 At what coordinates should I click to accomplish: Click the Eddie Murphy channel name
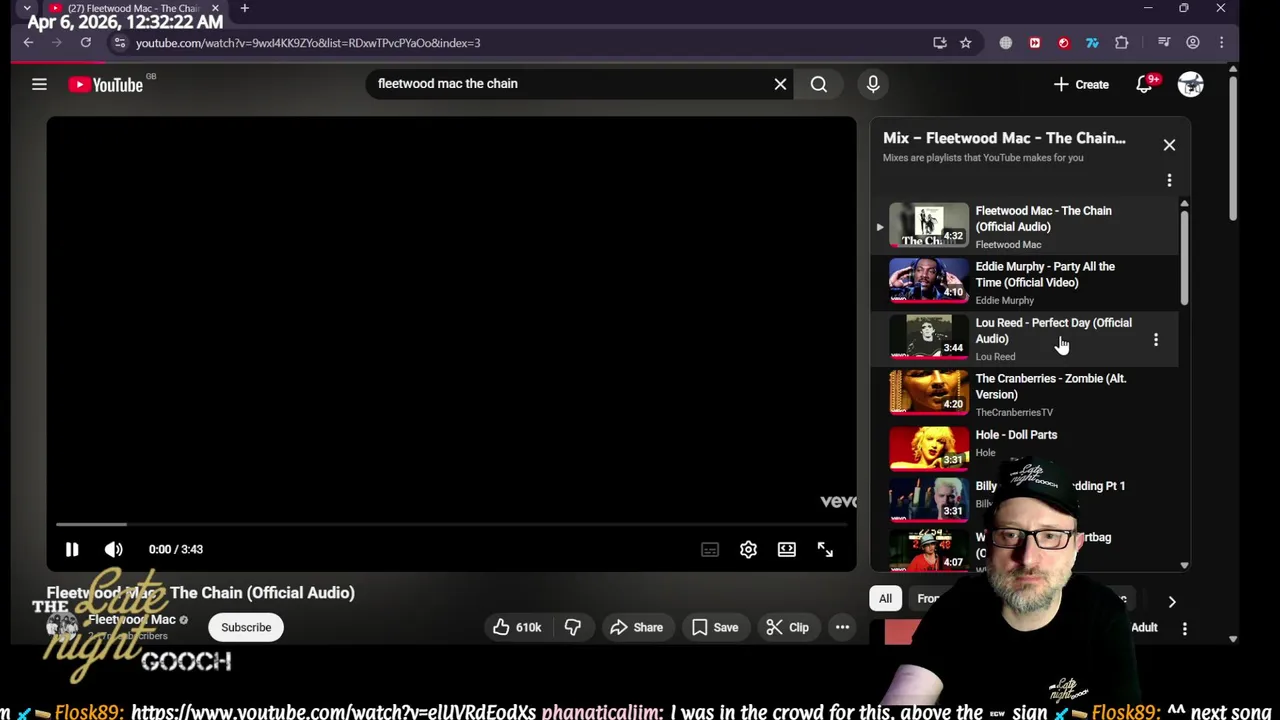coord(1004,300)
